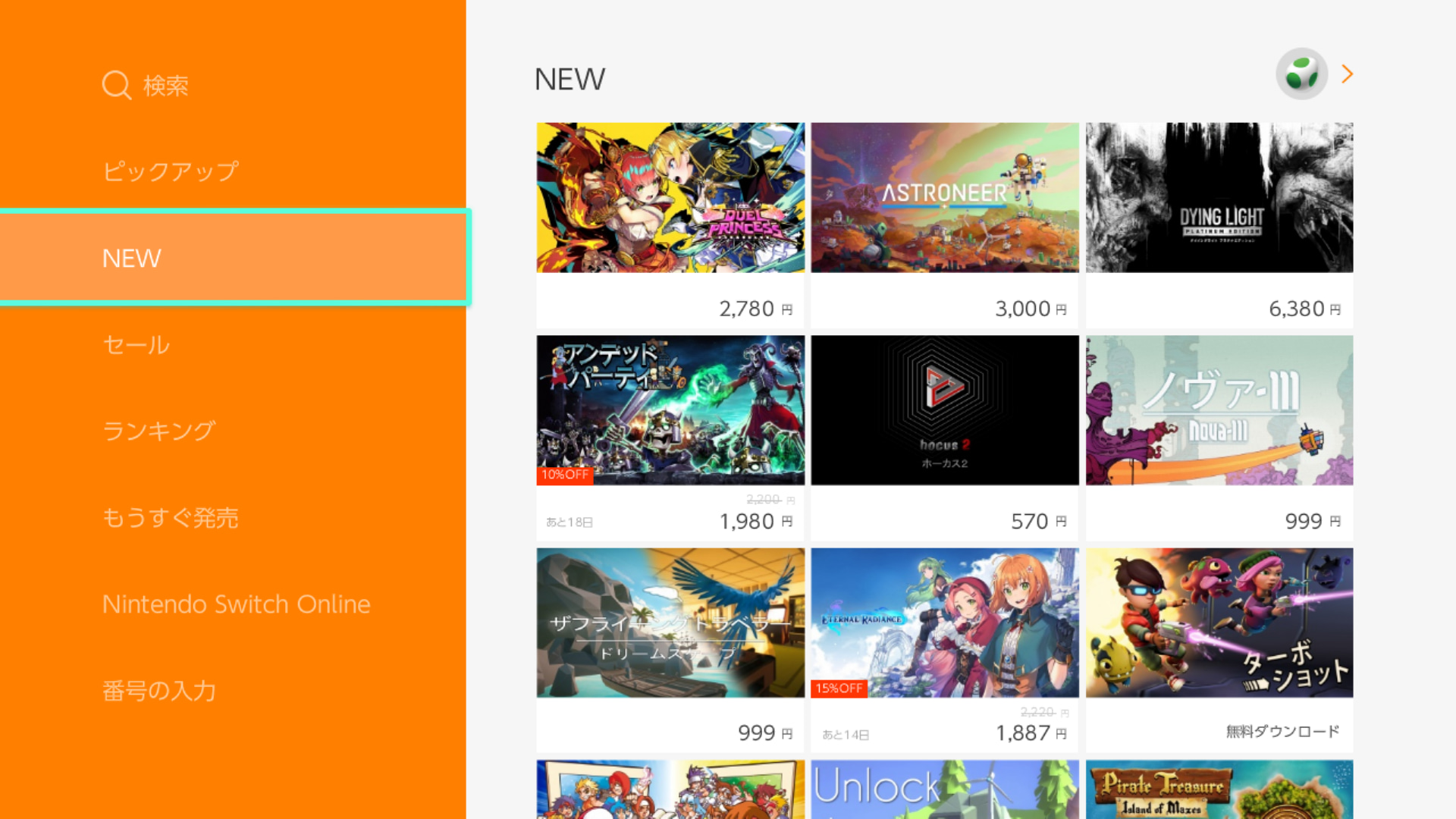Image resolution: width=1456 pixels, height=819 pixels.
Task: Click the 570 円 price
Action: (x=1039, y=522)
